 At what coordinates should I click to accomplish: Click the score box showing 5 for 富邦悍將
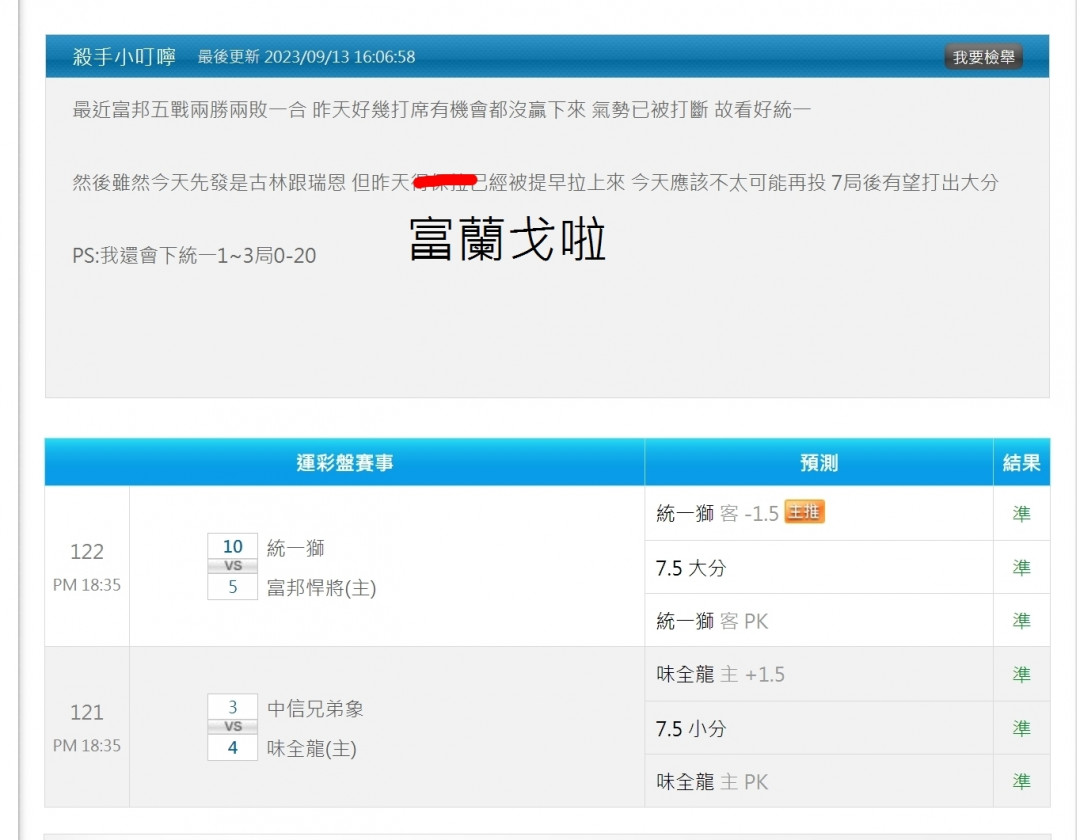(233, 587)
